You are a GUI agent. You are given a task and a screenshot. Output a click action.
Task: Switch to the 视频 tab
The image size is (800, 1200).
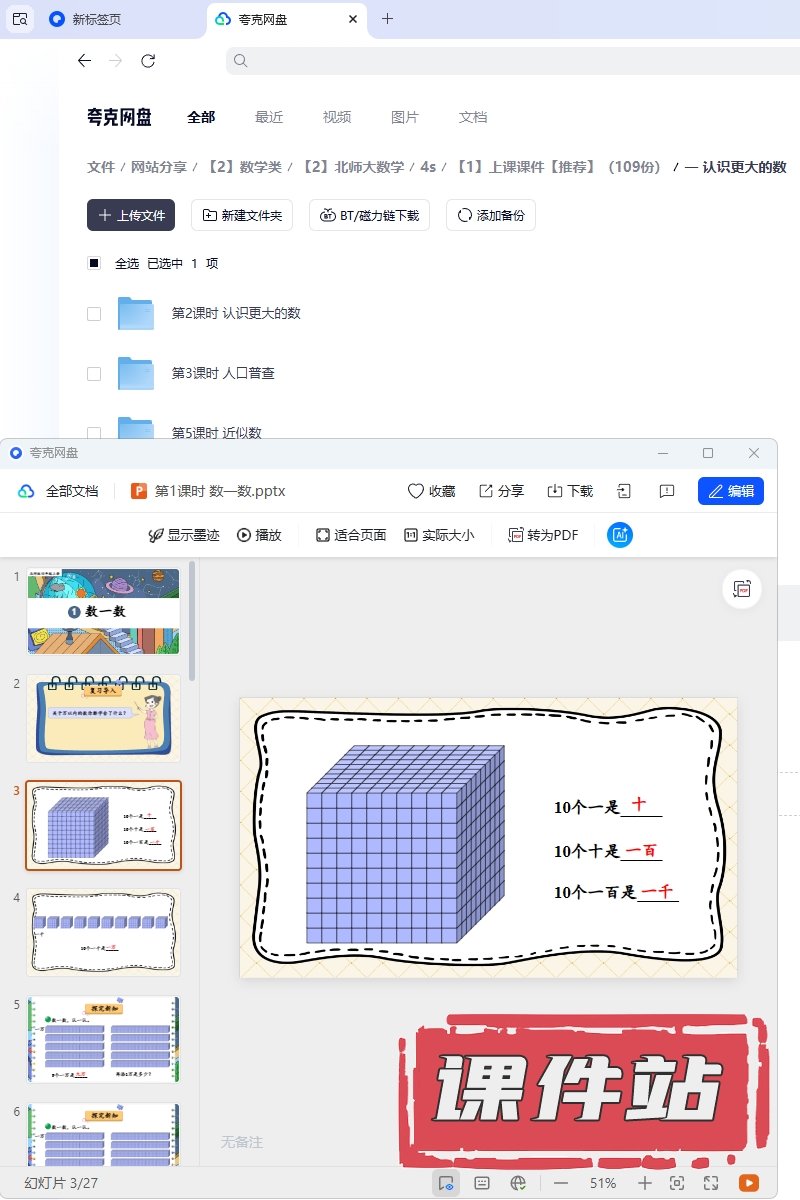pos(337,117)
